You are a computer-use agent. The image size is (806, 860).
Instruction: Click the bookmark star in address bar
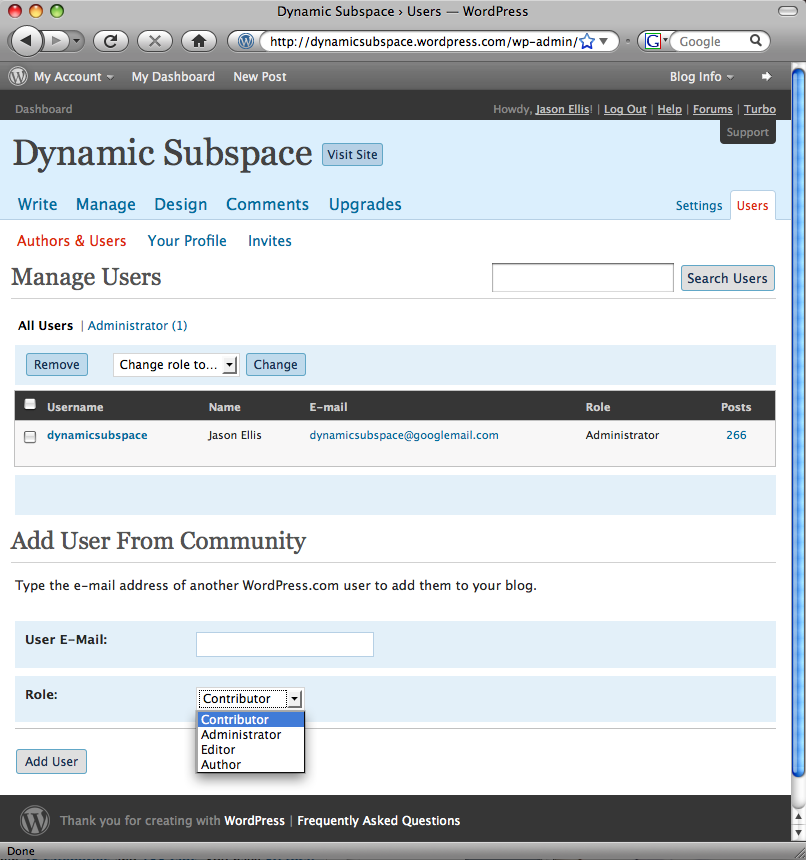pos(587,41)
